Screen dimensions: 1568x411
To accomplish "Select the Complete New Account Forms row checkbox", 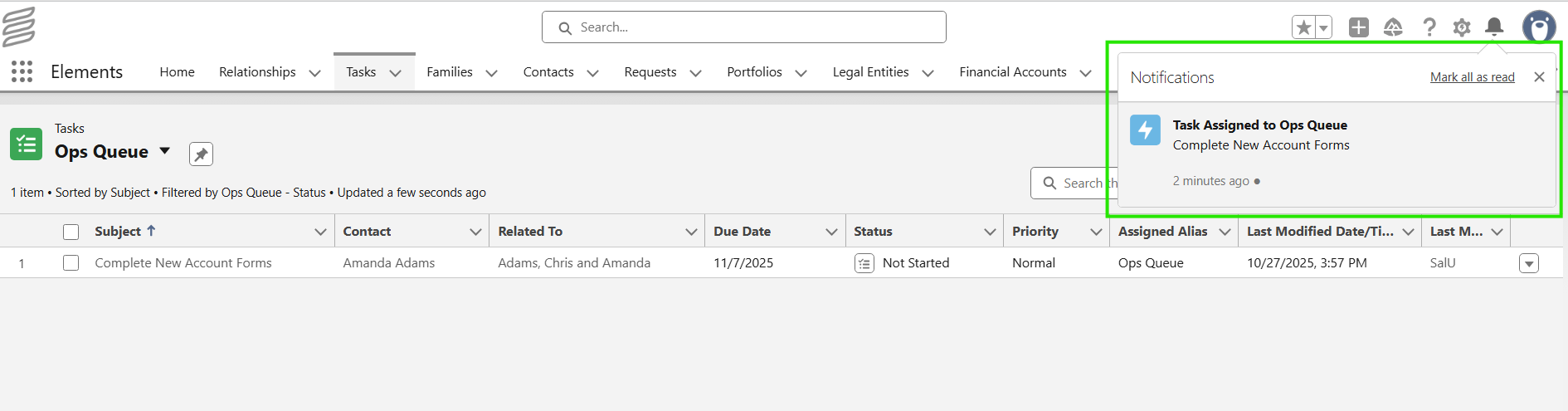I will point(71,263).
